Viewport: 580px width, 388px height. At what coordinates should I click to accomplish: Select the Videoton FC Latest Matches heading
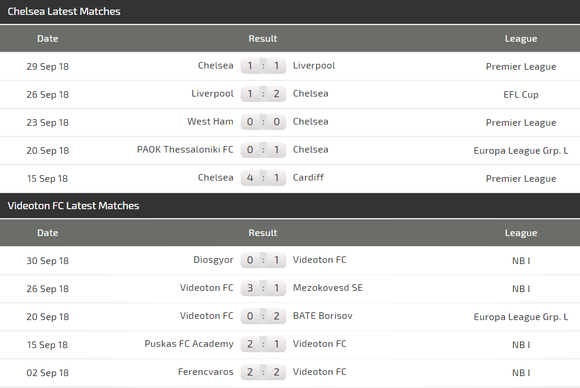pyautogui.click(x=73, y=206)
